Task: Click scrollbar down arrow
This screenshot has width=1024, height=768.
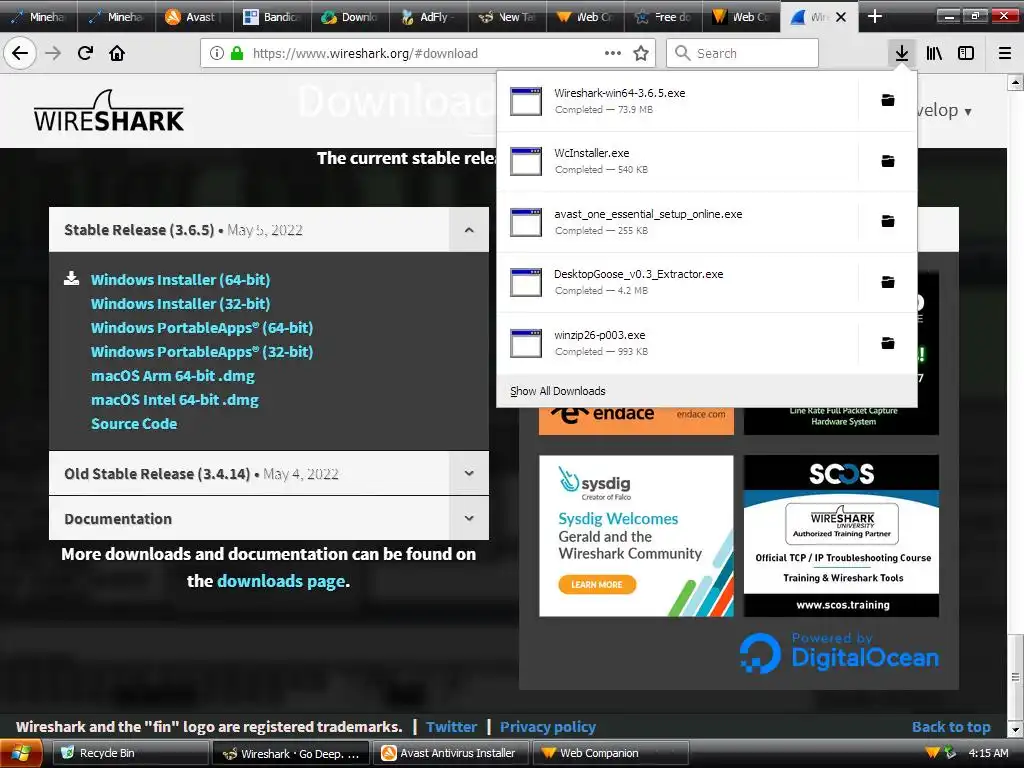Action: [1015, 729]
